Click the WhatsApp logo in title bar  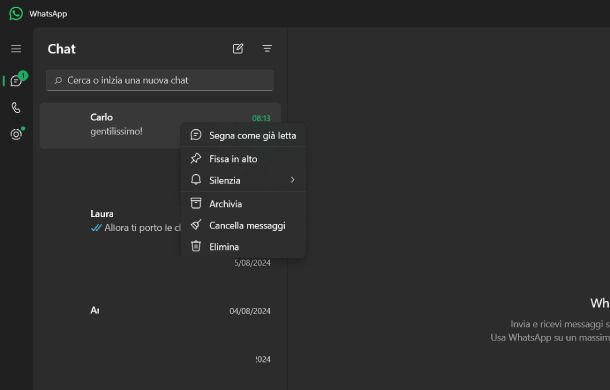16,14
